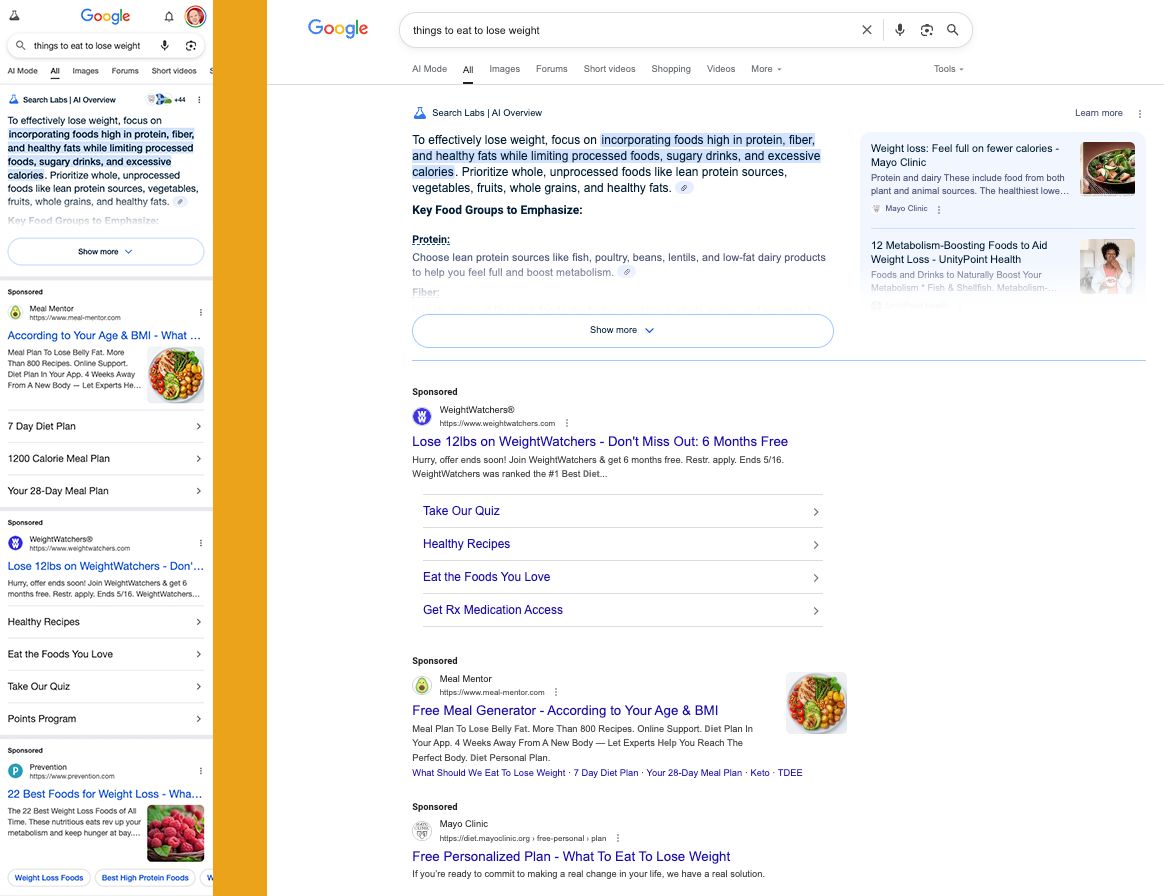The height and width of the screenshot is (896, 1164).
Task: Click the magnifier icon in mobile search box
Action: point(21,45)
